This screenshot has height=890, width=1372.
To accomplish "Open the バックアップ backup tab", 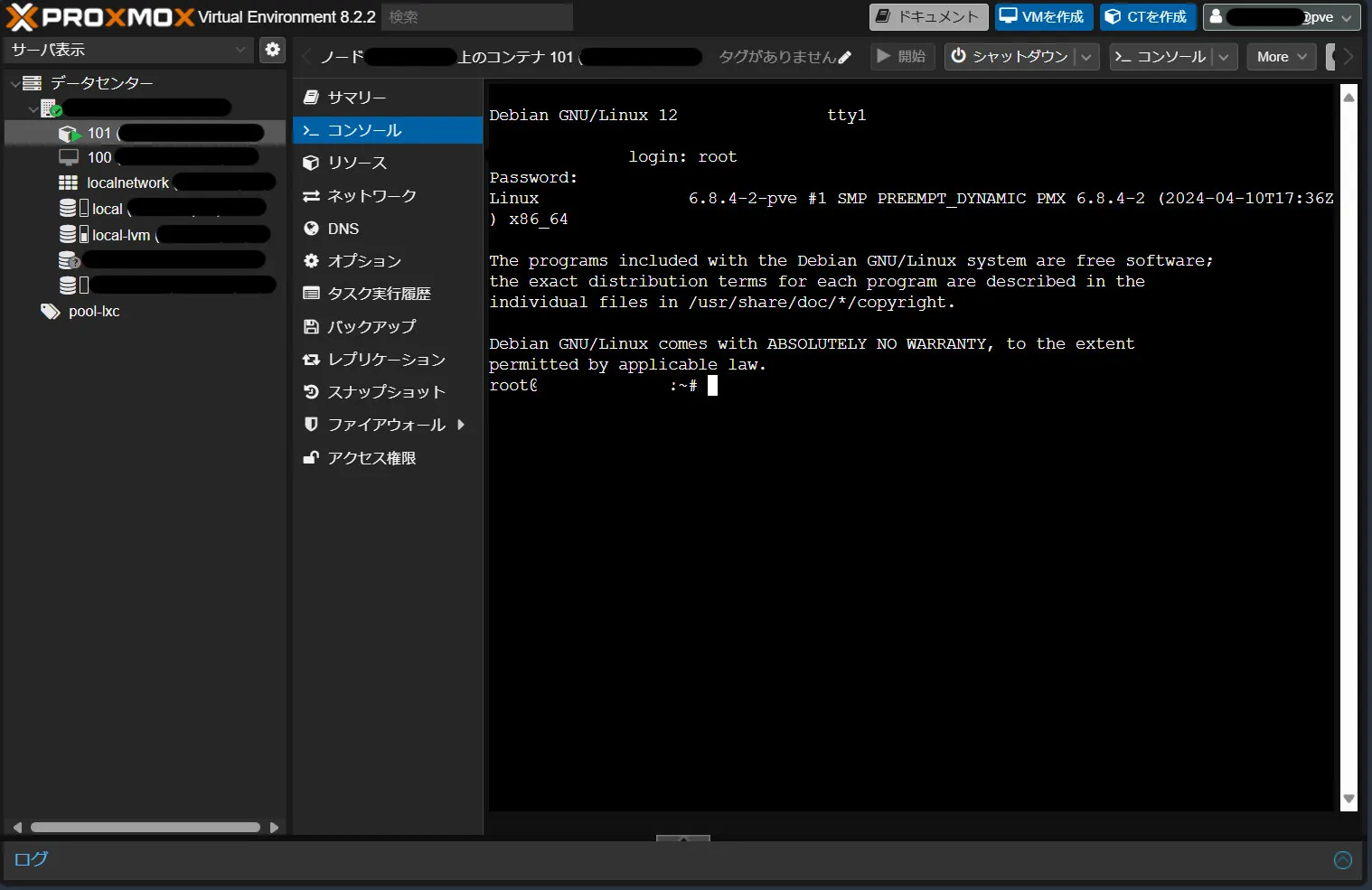I will pos(388,326).
